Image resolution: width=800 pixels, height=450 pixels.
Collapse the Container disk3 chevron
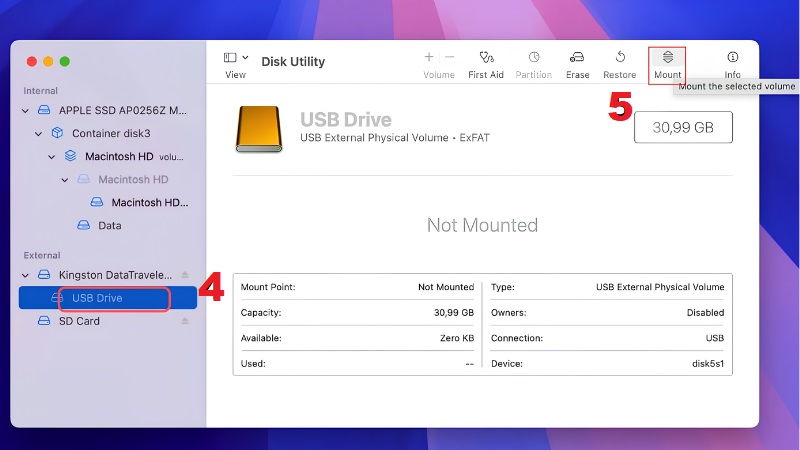click(38, 134)
